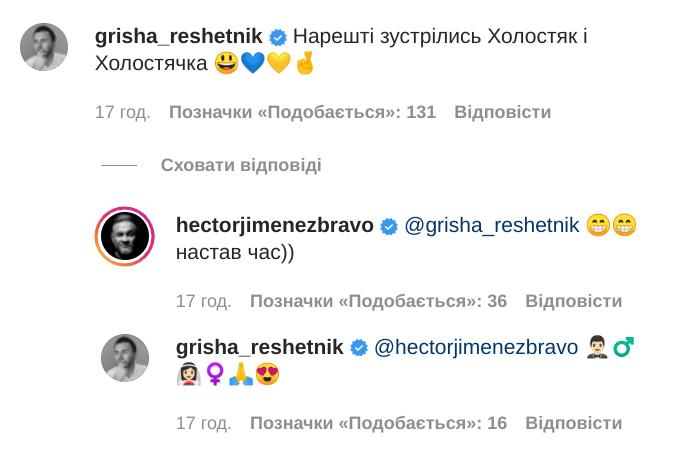The height and width of the screenshot is (458, 694).
Task: Open grisha_reshetnik avatar on top comment
Action: [x=44, y=47]
